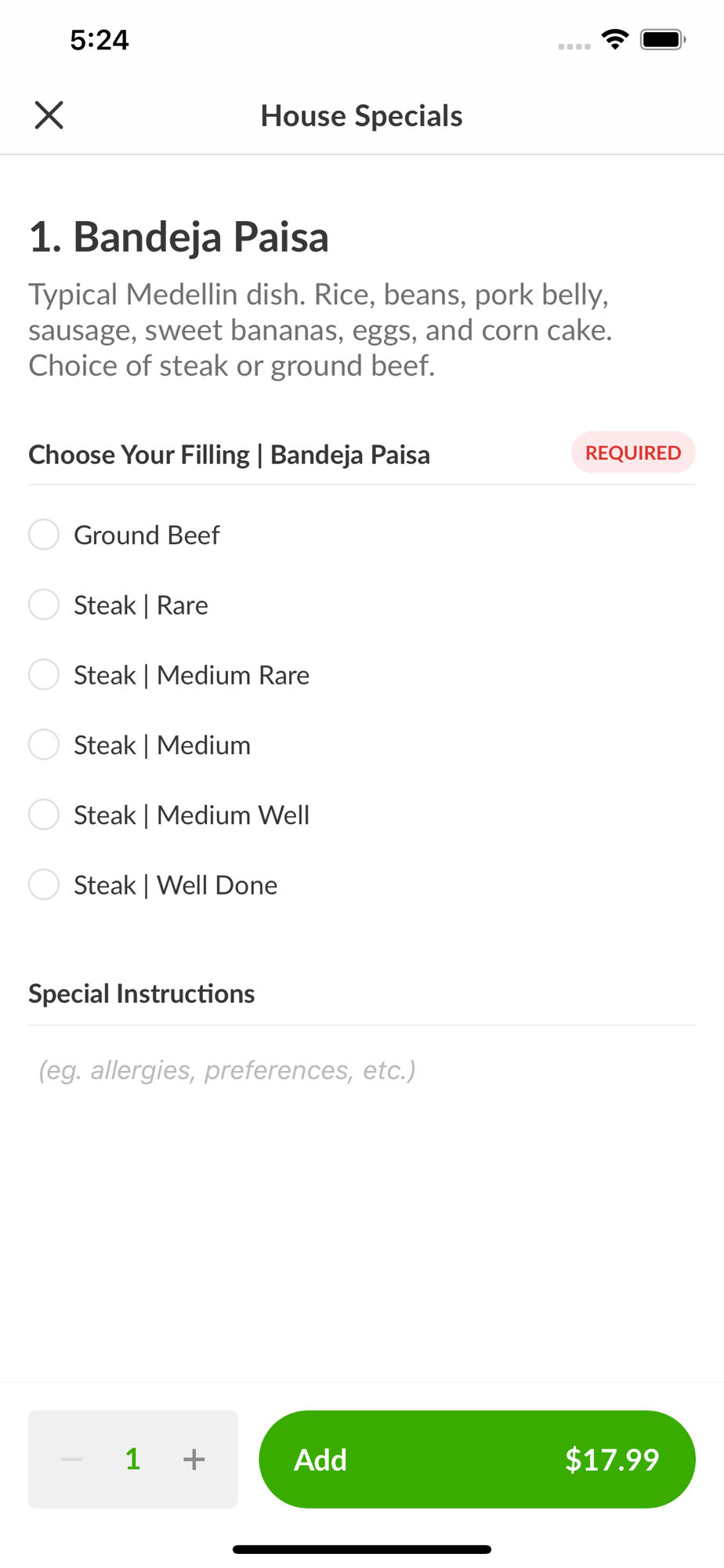This screenshot has height=1568, width=724.
Task: Focus the Special Instructions text field
Action: pyautogui.click(x=360, y=1070)
